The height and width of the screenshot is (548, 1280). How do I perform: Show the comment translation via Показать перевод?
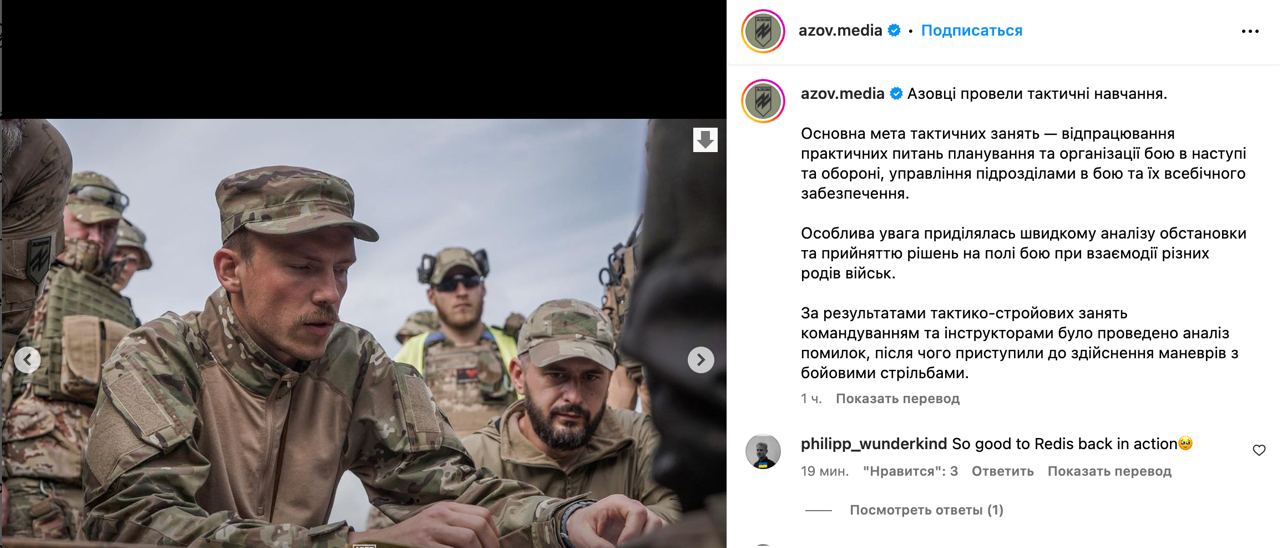pos(1109,471)
